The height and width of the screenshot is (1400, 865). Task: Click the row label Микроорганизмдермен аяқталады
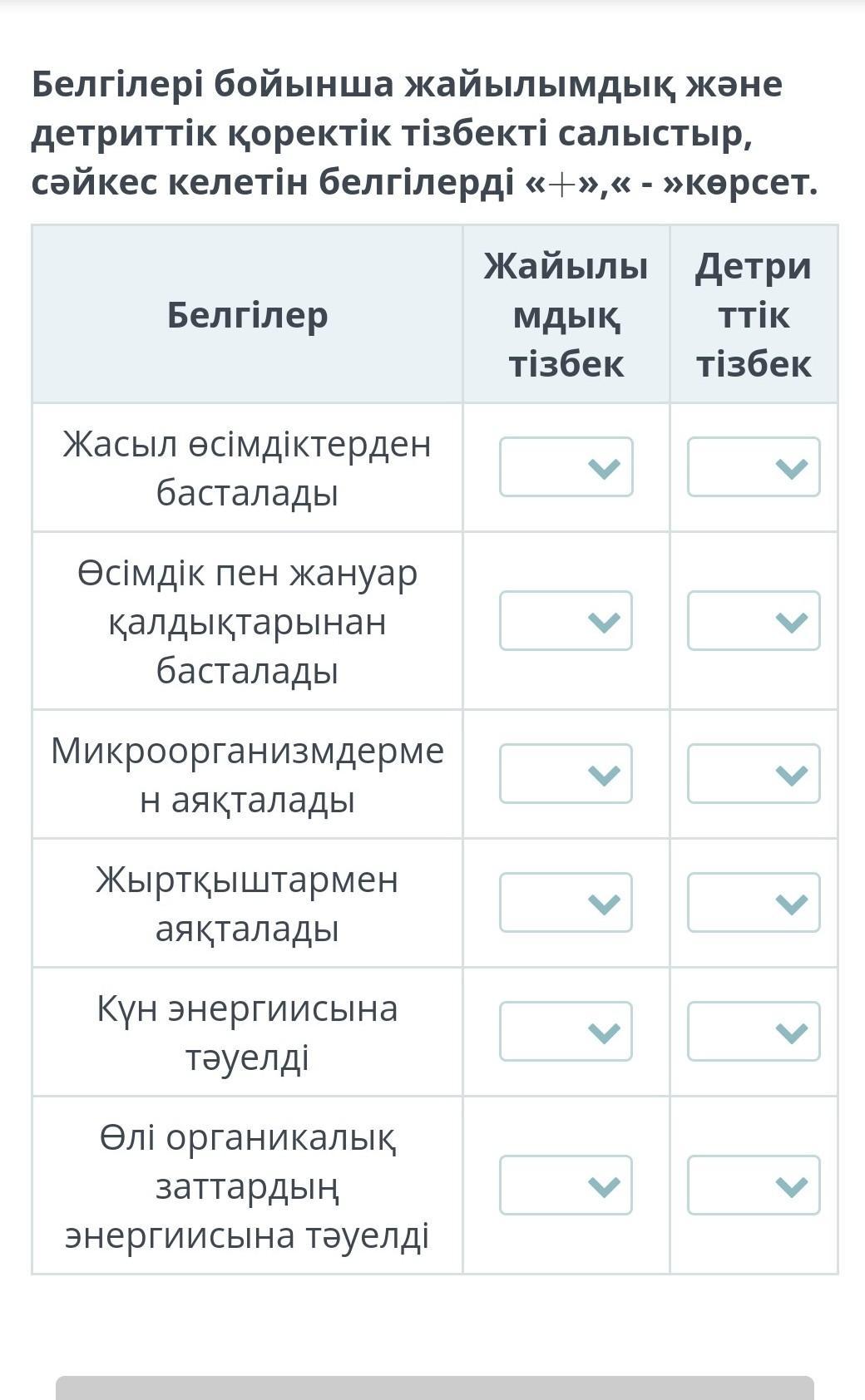pos(248,775)
